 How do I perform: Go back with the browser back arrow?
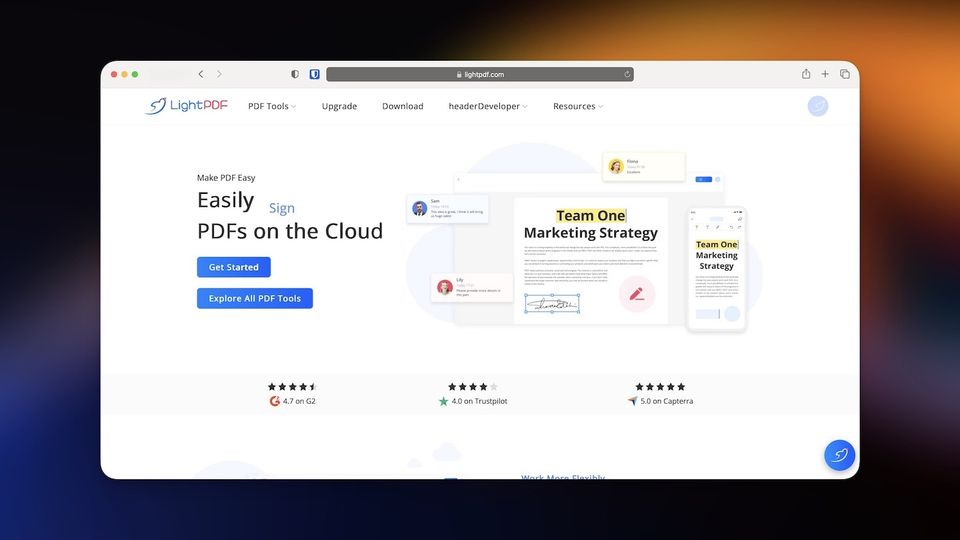(201, 74)
